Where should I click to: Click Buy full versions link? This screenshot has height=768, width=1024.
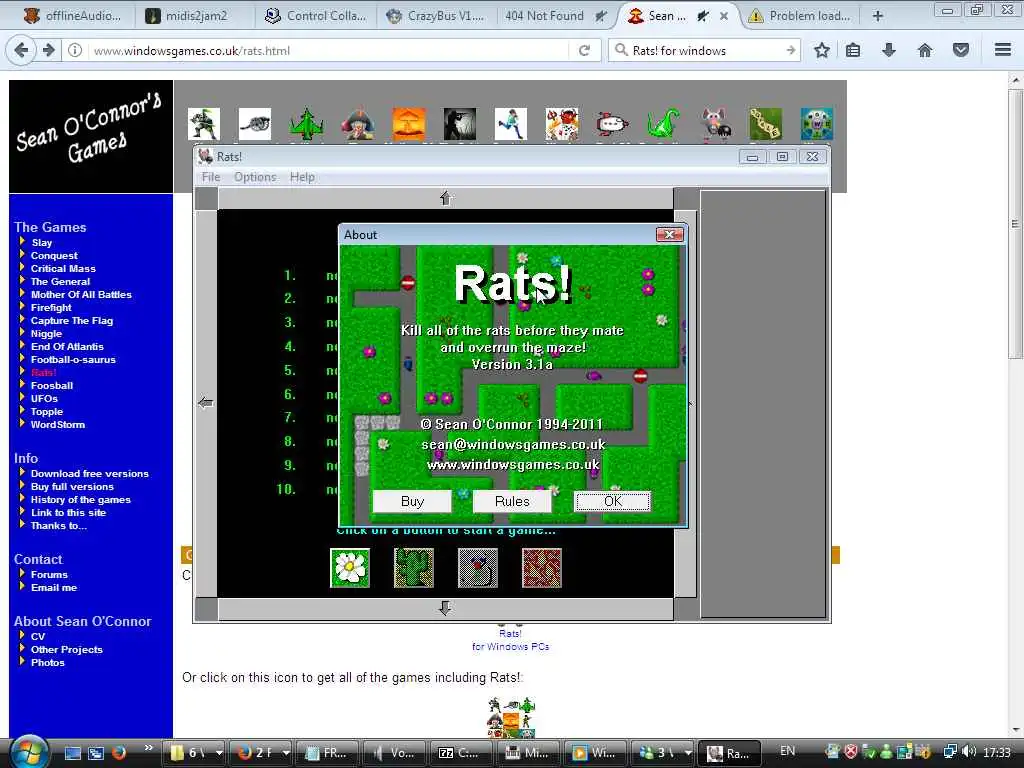coord(72,487)
